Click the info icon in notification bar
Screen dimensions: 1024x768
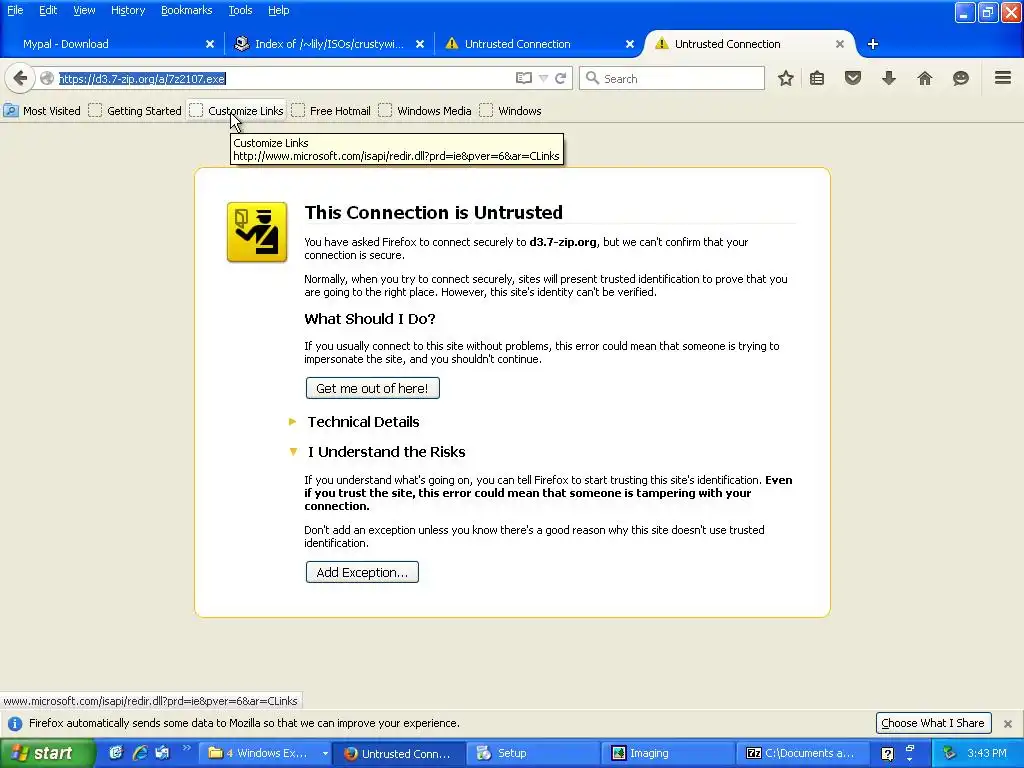point(14,724)
